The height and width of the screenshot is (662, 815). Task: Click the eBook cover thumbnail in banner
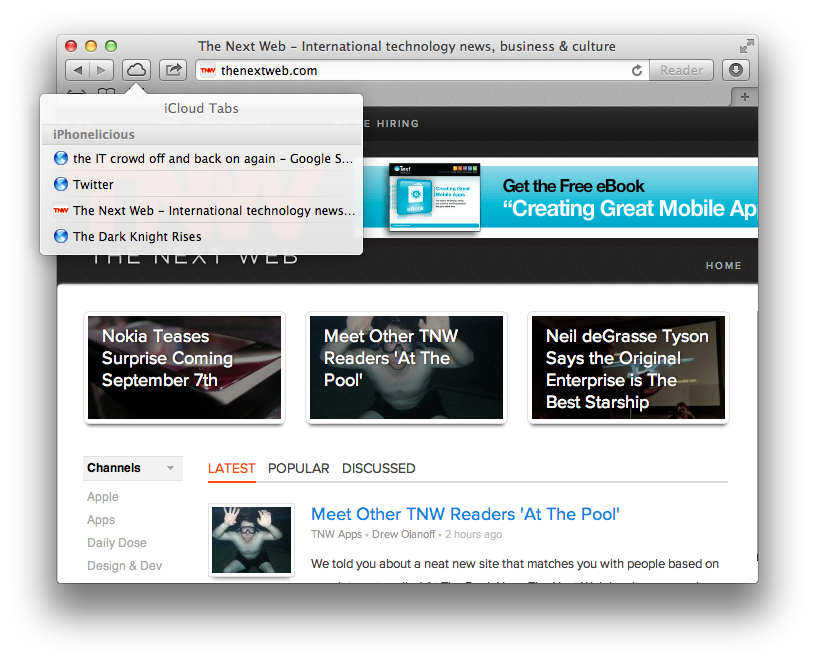435,197
